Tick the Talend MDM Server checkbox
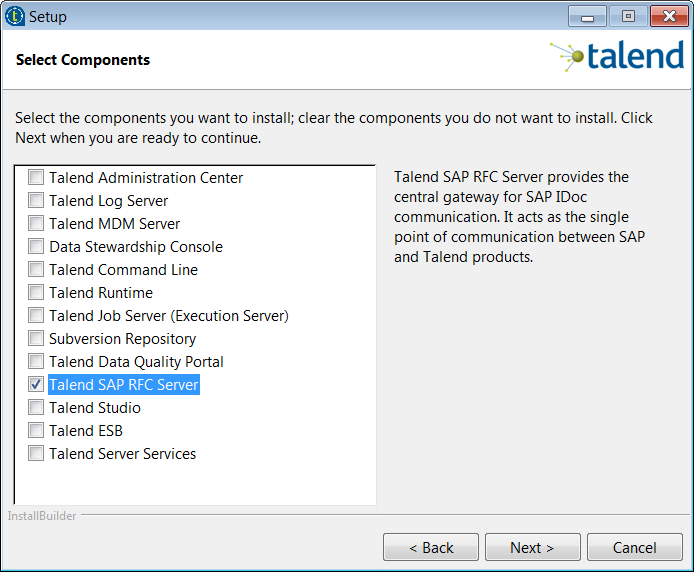Image resolution: width=694 pixels, height=572 pixels. tap(36, 224)
